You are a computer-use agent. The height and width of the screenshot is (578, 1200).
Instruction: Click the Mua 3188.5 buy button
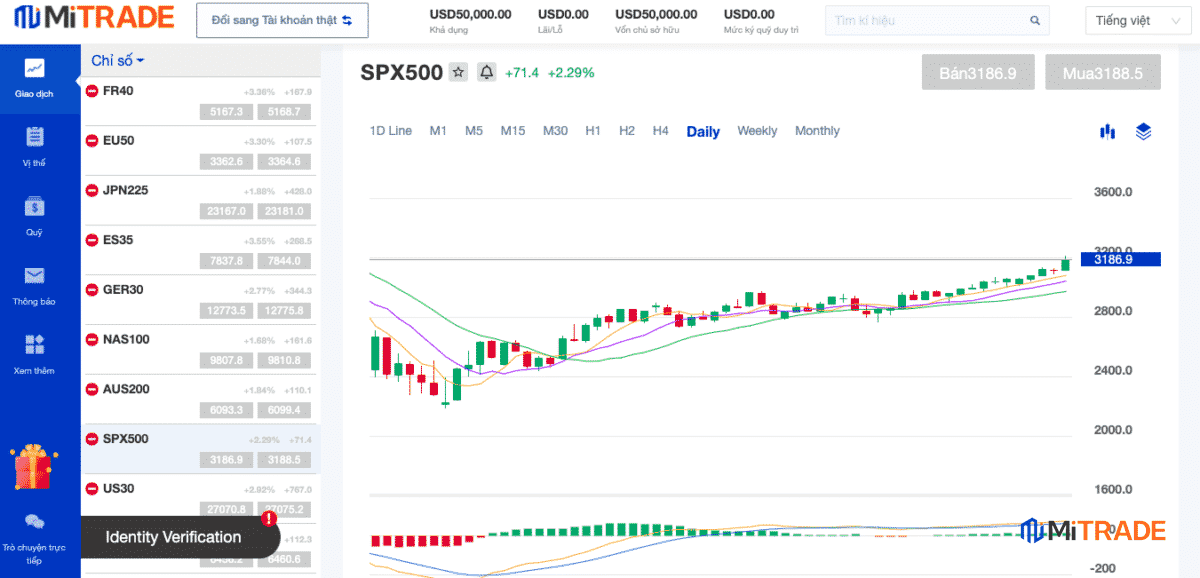click(1103, 73)
